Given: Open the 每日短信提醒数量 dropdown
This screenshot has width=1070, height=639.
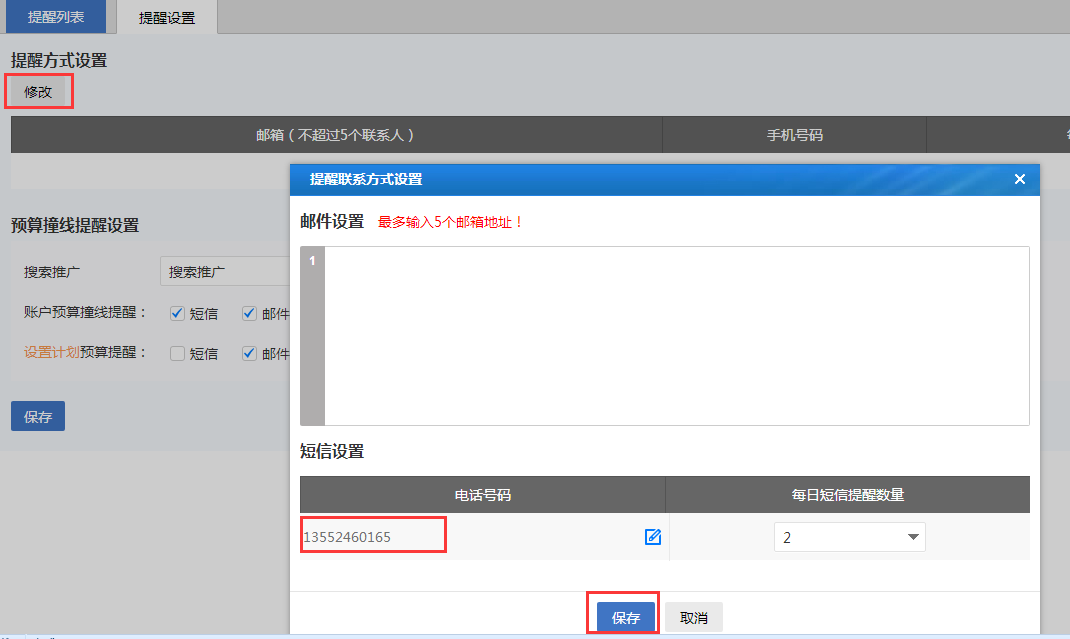Looking at the screenshot, I should pos(849,537).
